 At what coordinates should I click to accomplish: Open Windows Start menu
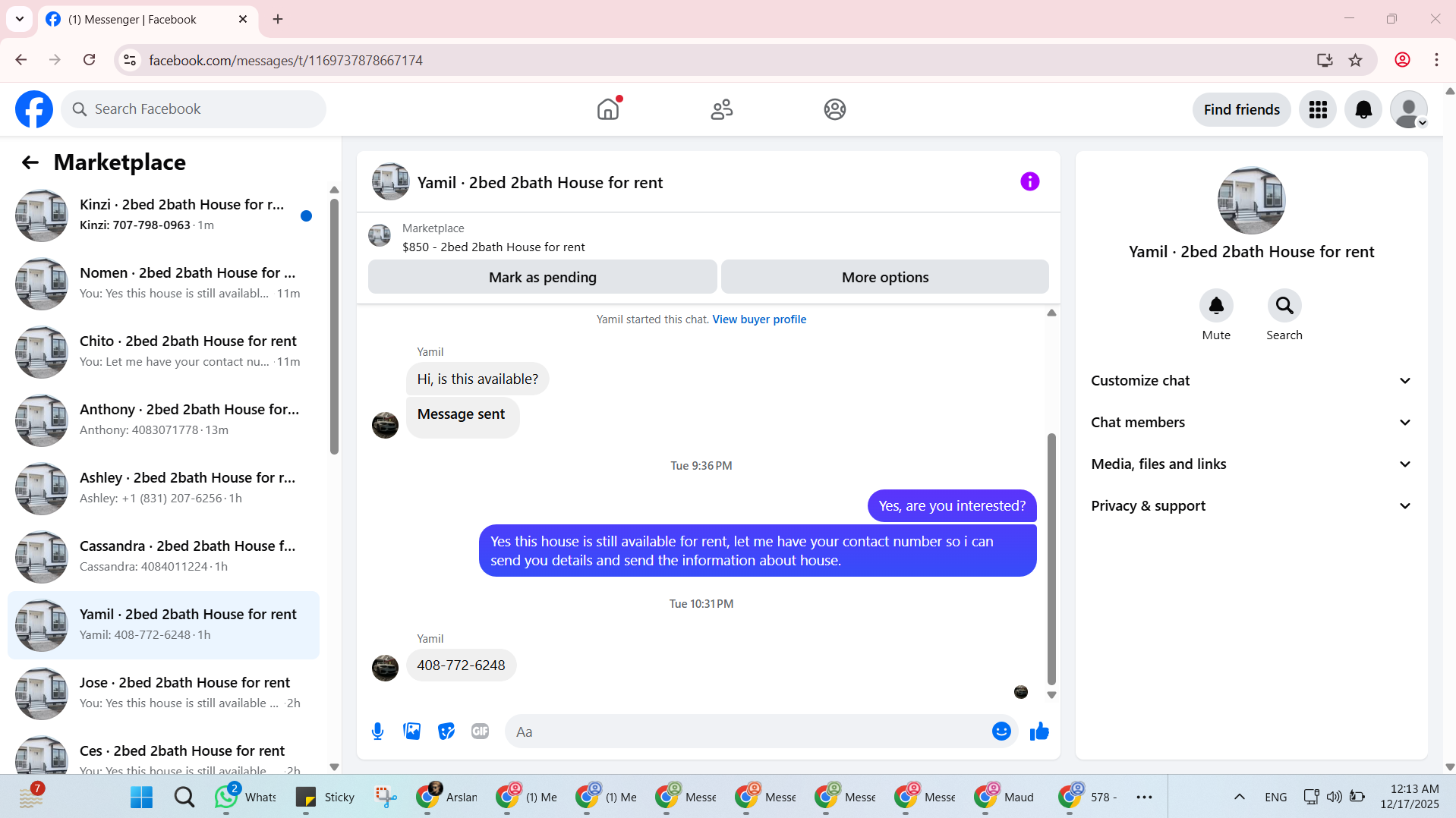pos(141,797)
